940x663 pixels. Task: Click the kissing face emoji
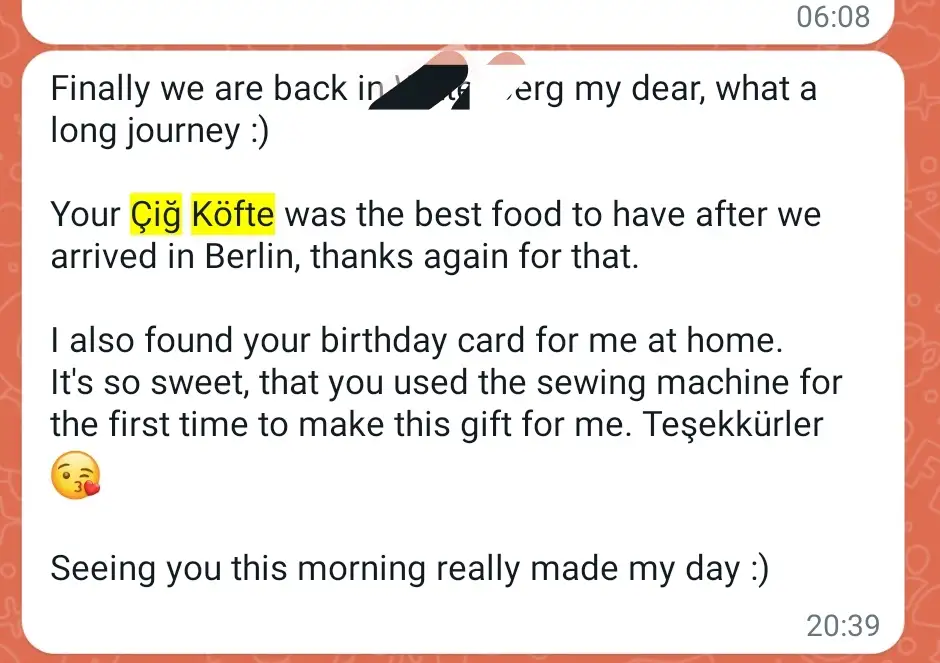pos(76,476)
